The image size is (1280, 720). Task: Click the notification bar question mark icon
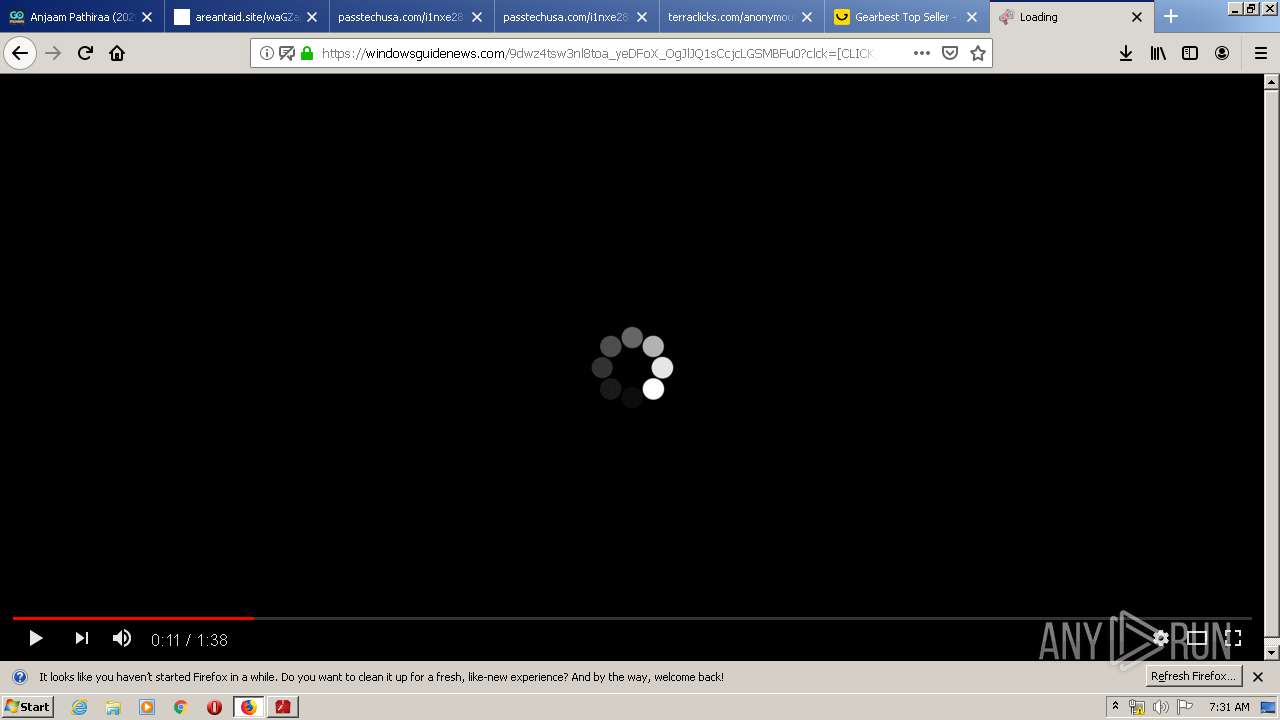tap(19, 677)
